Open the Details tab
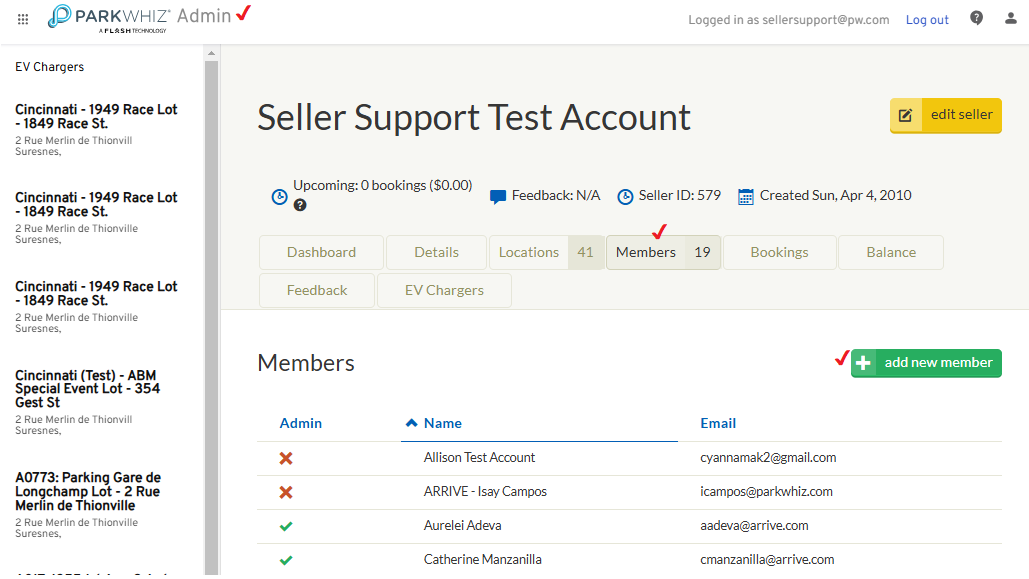1029x579 pixels. tap(436, 252)
